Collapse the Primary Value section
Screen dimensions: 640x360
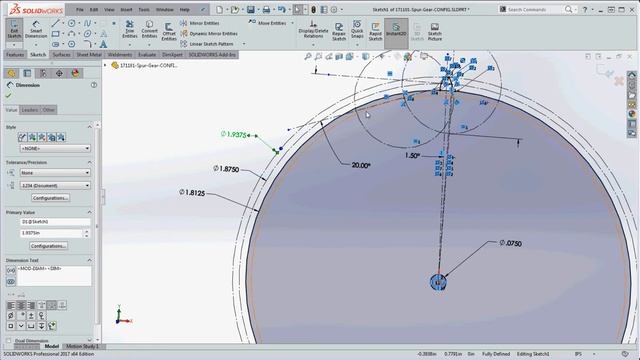point(89,212)
